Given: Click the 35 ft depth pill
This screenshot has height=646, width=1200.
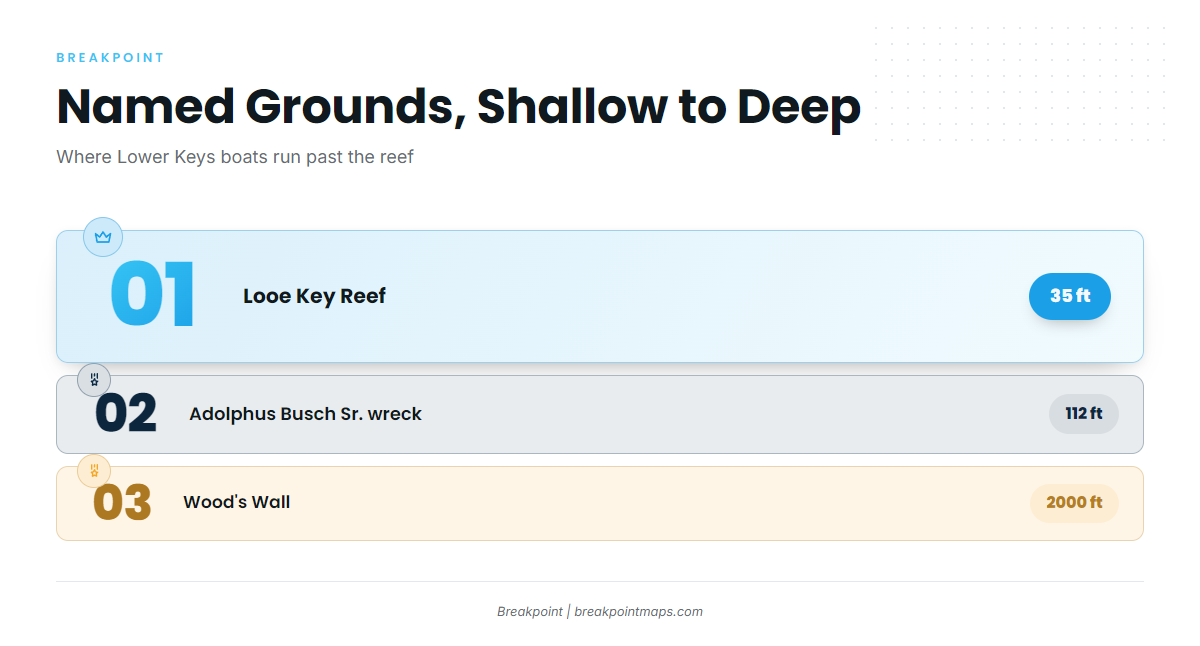Looking at the screenshot, I should pos(1070,296).
